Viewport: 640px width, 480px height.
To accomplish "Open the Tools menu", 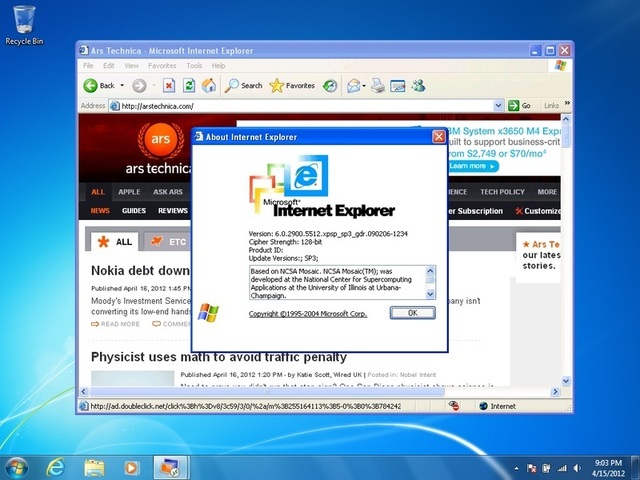I will [194, 66].
